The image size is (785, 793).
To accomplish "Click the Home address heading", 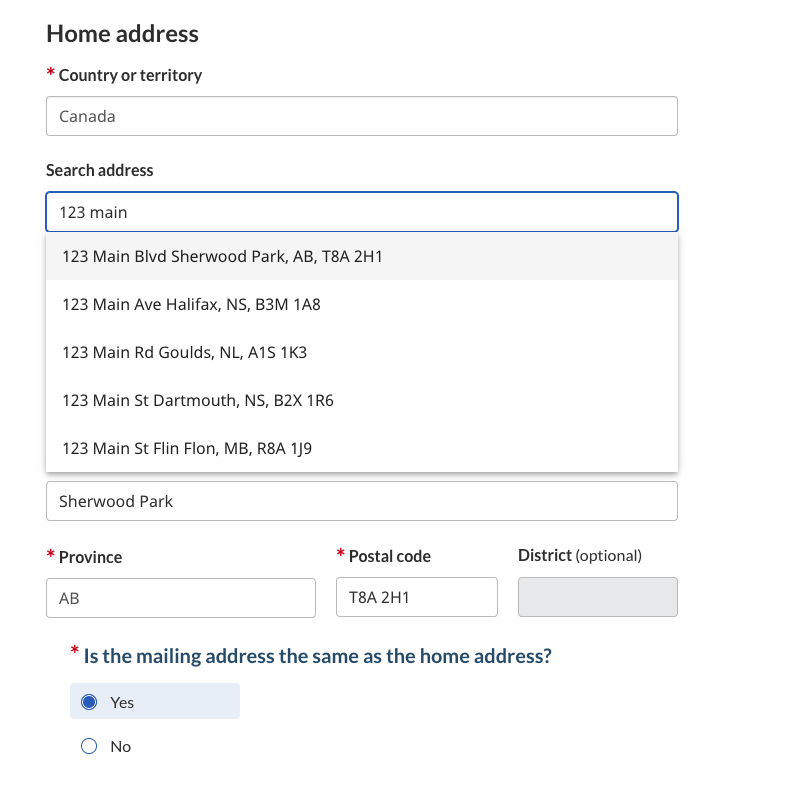I will pyautogui.click(x=122, y=34).
